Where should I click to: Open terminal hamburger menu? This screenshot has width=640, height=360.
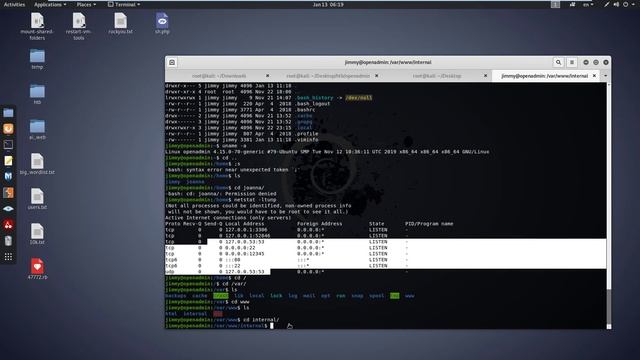(x=572, y=62)
